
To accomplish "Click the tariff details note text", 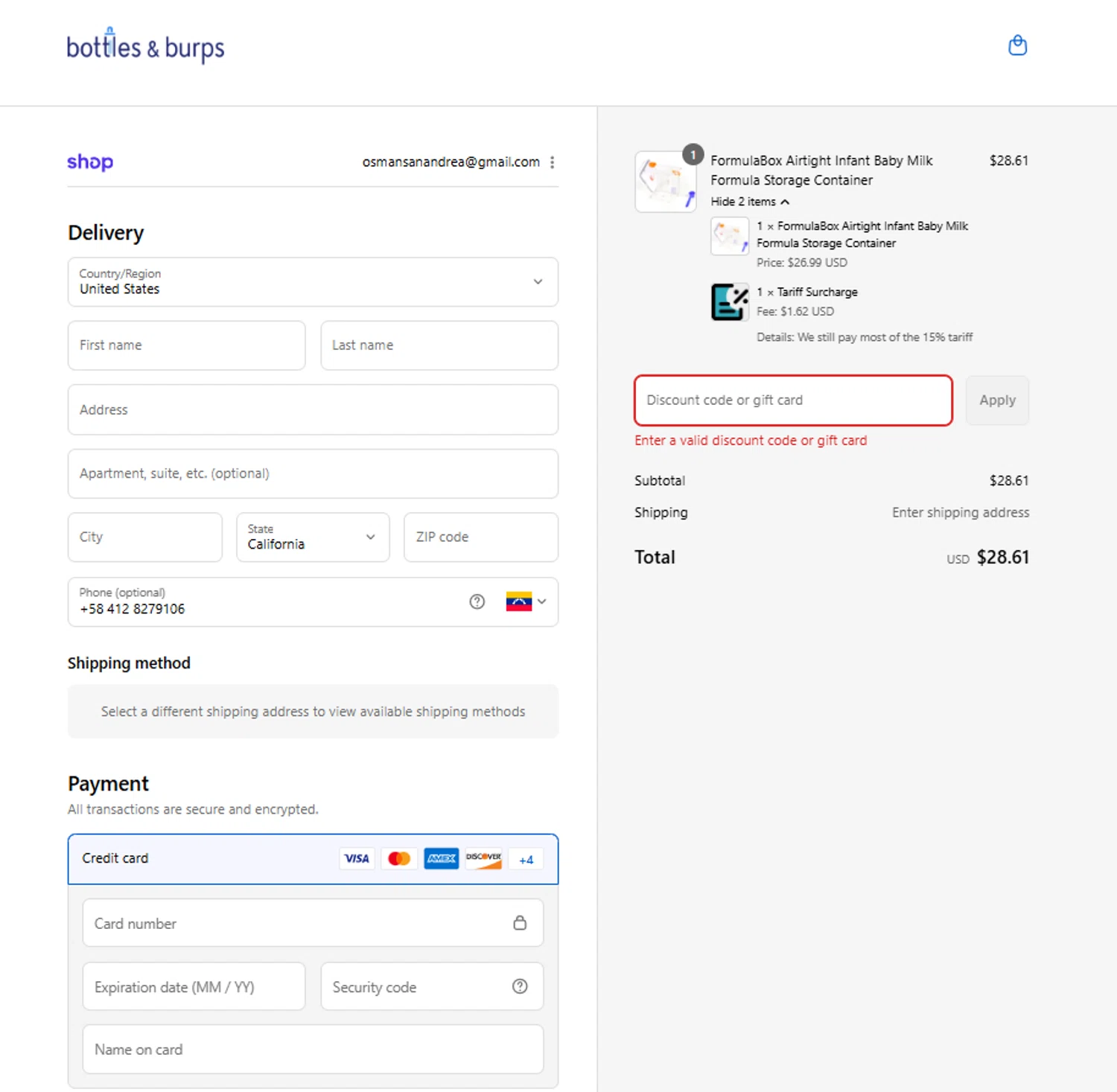I will coord(865,337).
